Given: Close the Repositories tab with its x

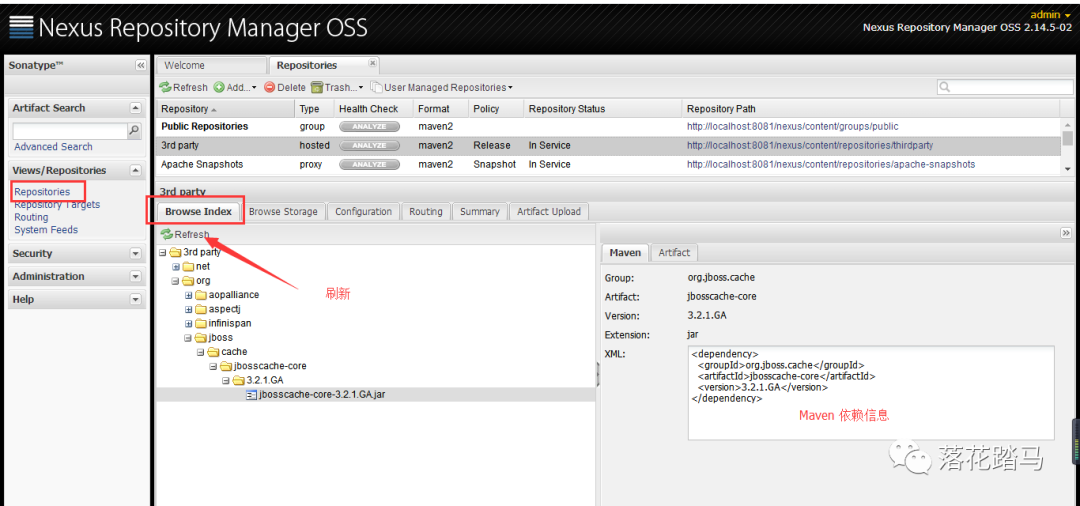Looking at the screenshot, I should tap(373, 63).
